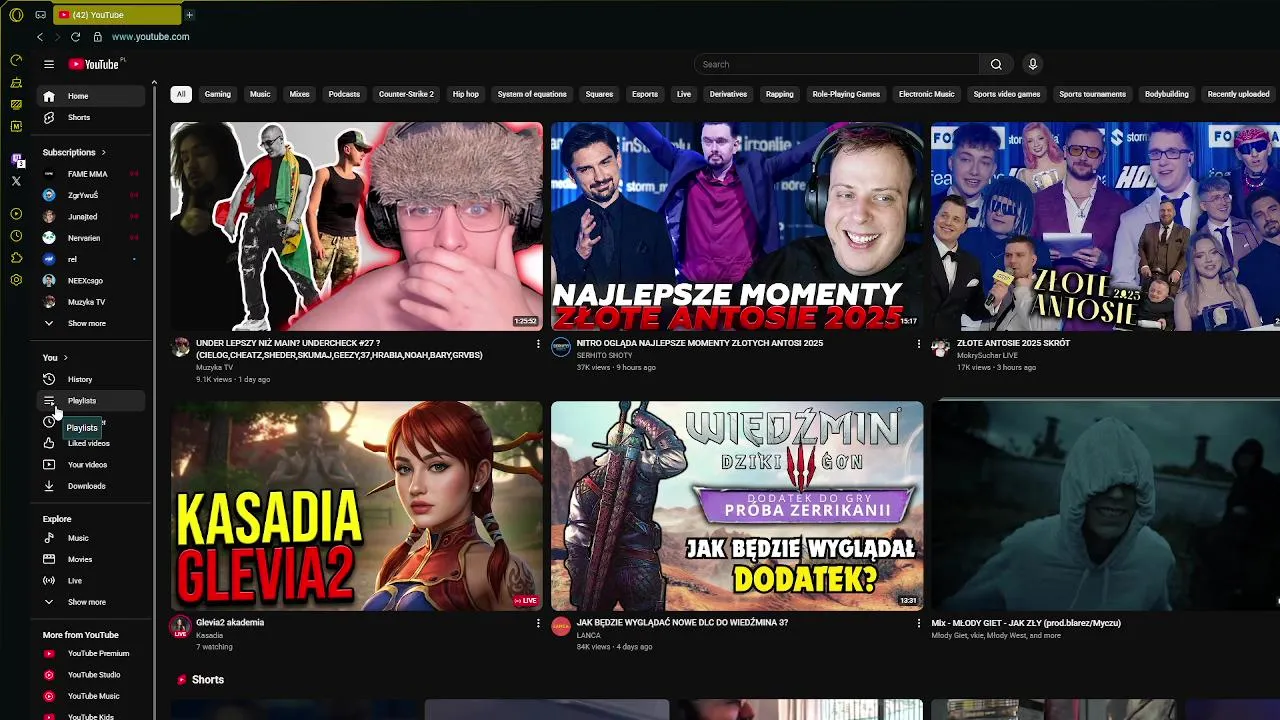The height and width of the screenshot is (720, 1280).
Task: Select the Esports filter chip
Action: [645, 94]
